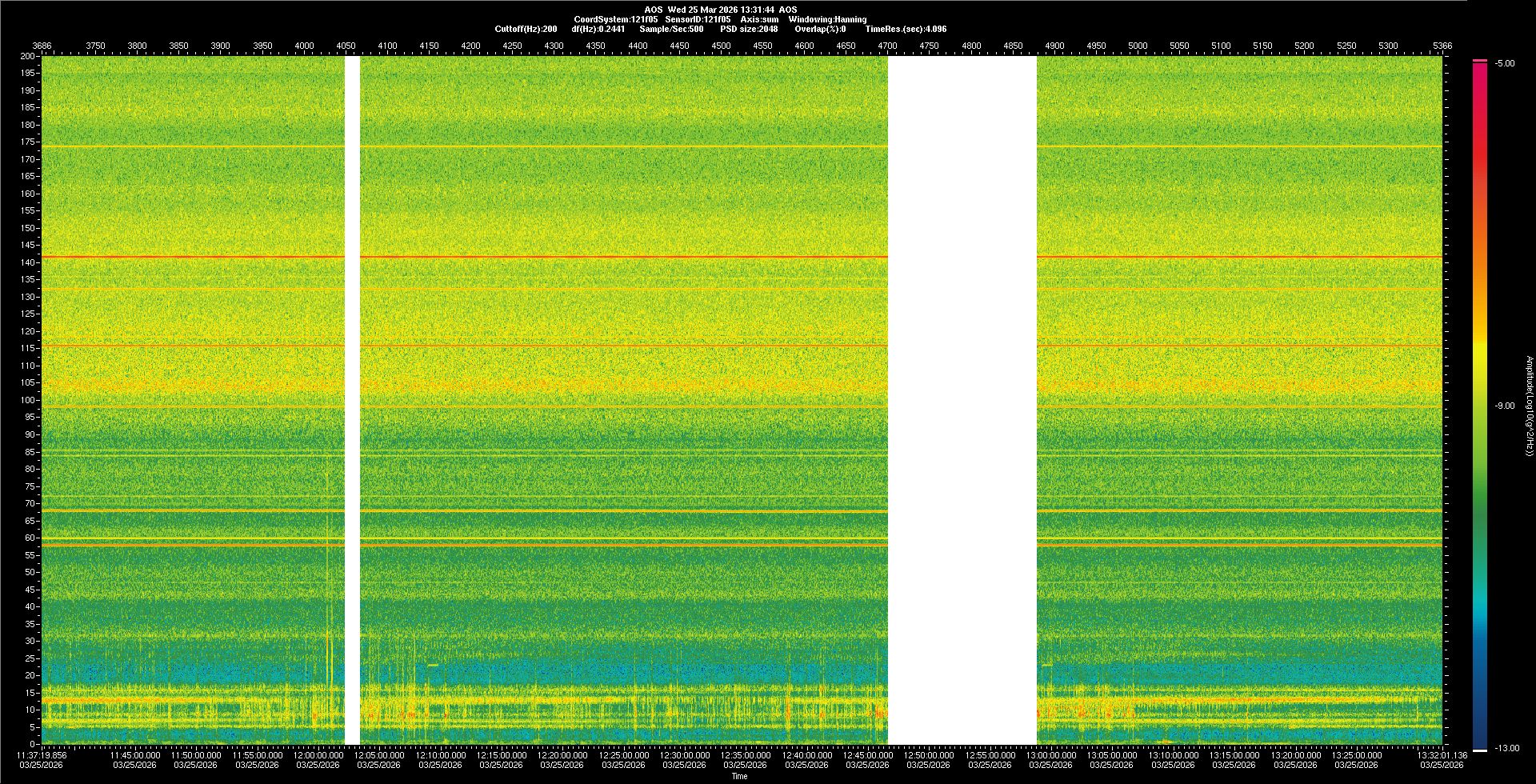
Task: Click the Time label below the x-axis
Action: pyautogui.click(x=739, y=776)
